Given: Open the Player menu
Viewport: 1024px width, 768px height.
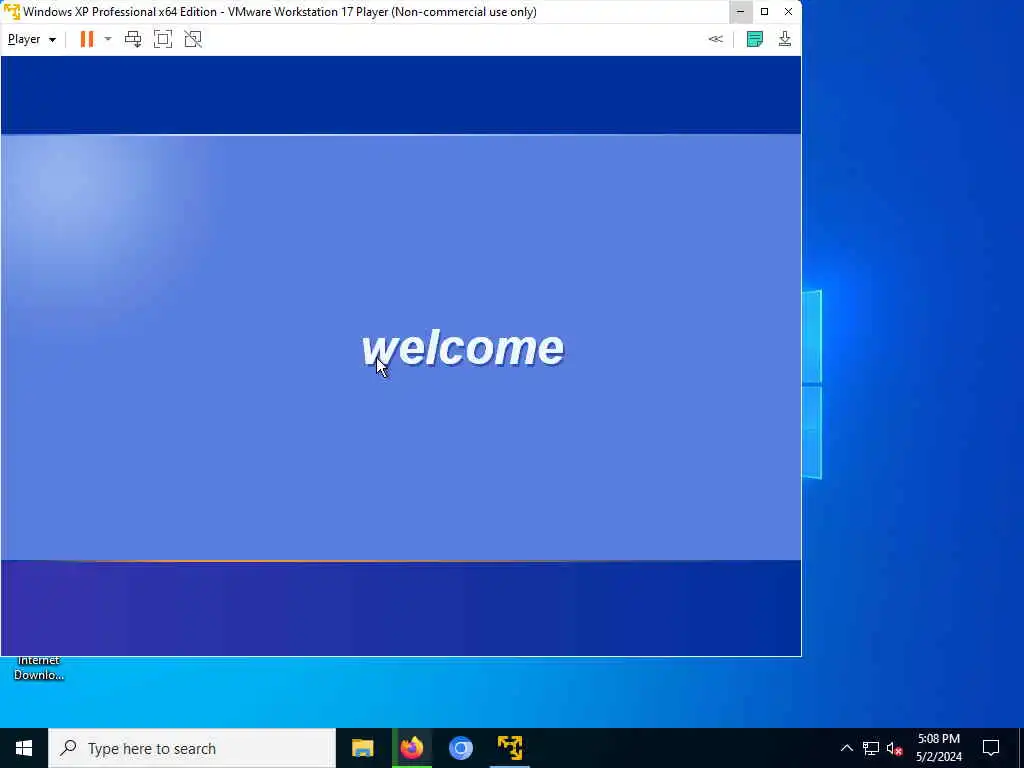Looking at the screenshot, I should (x=31, y=39).
